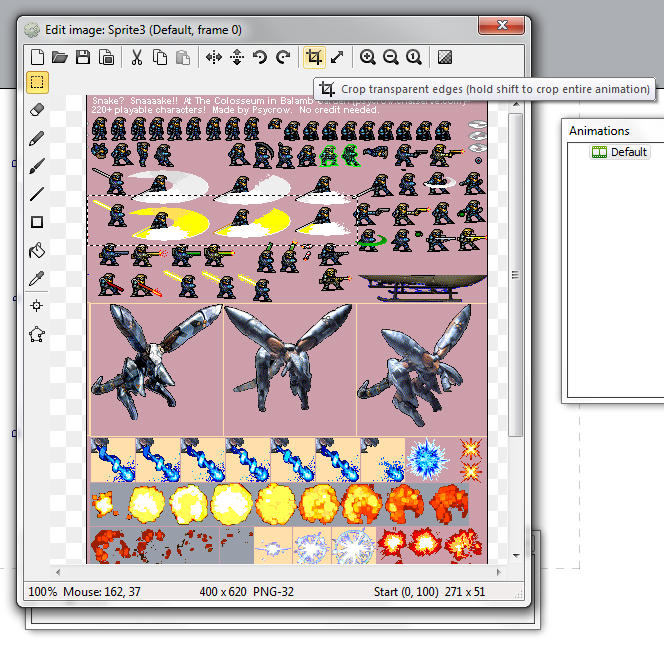664x645 pixels.
Task: Click the horizontal scrollbar left arrow
Action: click(58, 573)
